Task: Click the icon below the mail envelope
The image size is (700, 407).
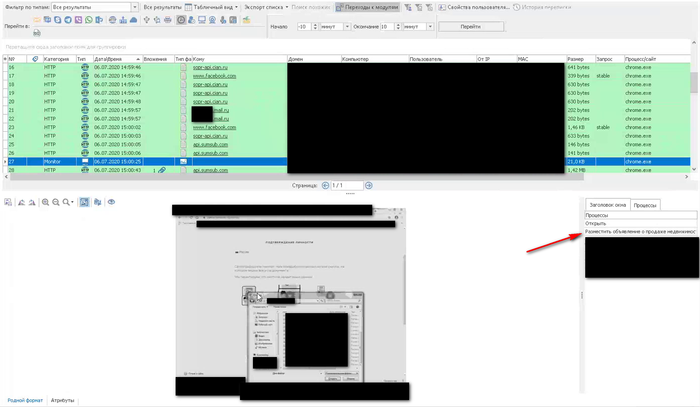Action: click(x=37, y=33)
